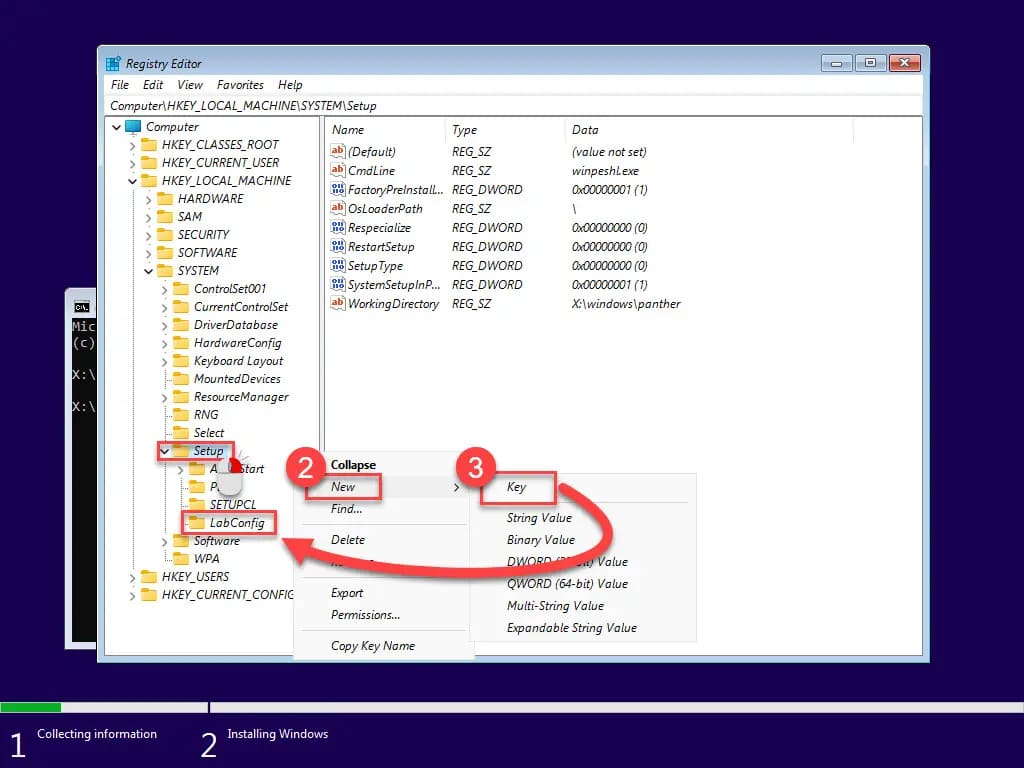Image resolution: width=1024 pixels, height=768 pixels.
Task: Expand the ControlSet001 tree node
Action: click(x=165, y=289)
